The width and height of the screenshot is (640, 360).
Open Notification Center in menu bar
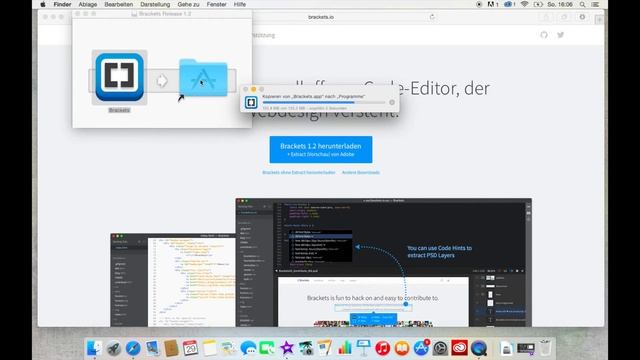596,4
